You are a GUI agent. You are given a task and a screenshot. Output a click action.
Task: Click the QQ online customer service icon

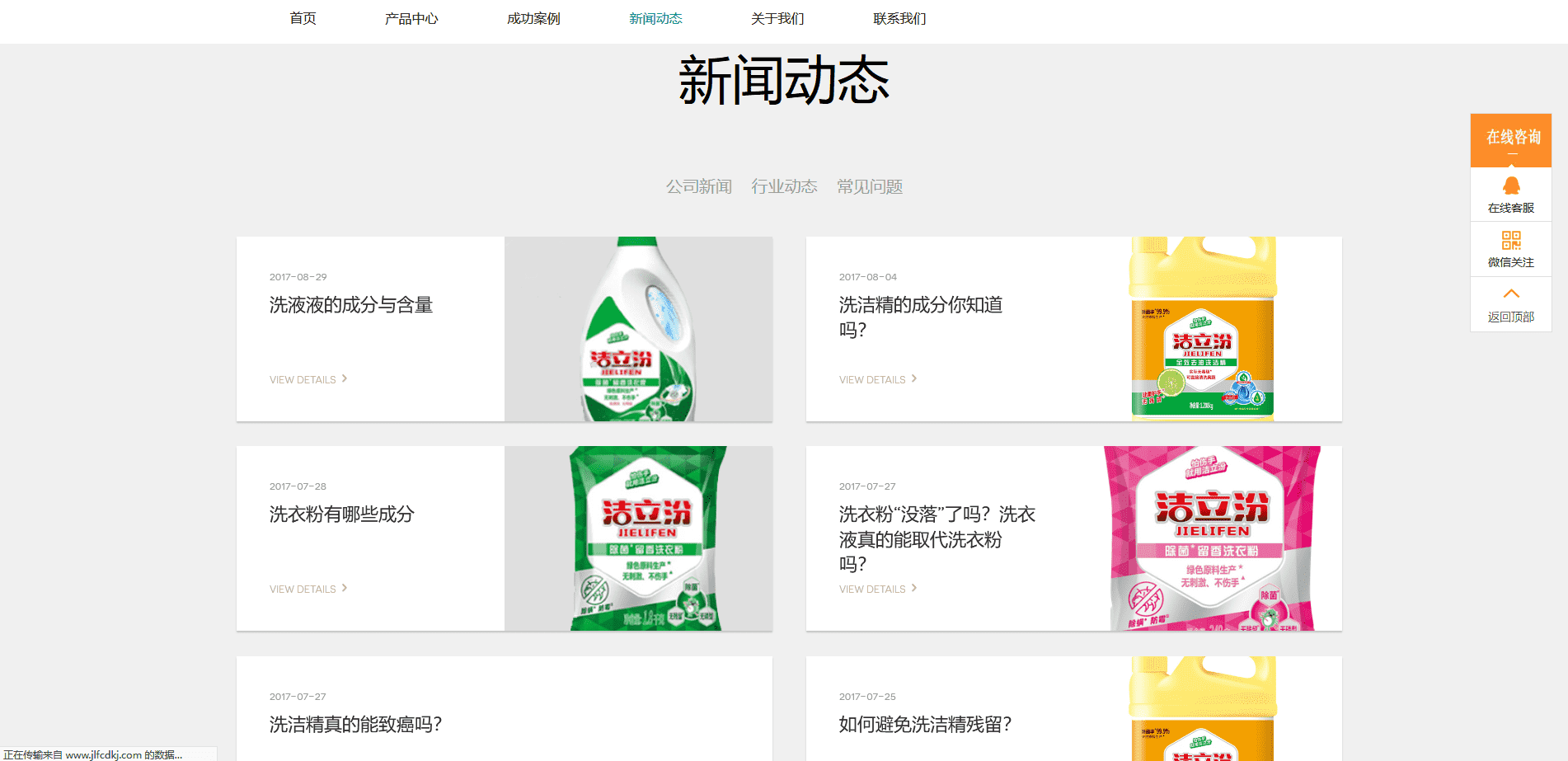1510,186
